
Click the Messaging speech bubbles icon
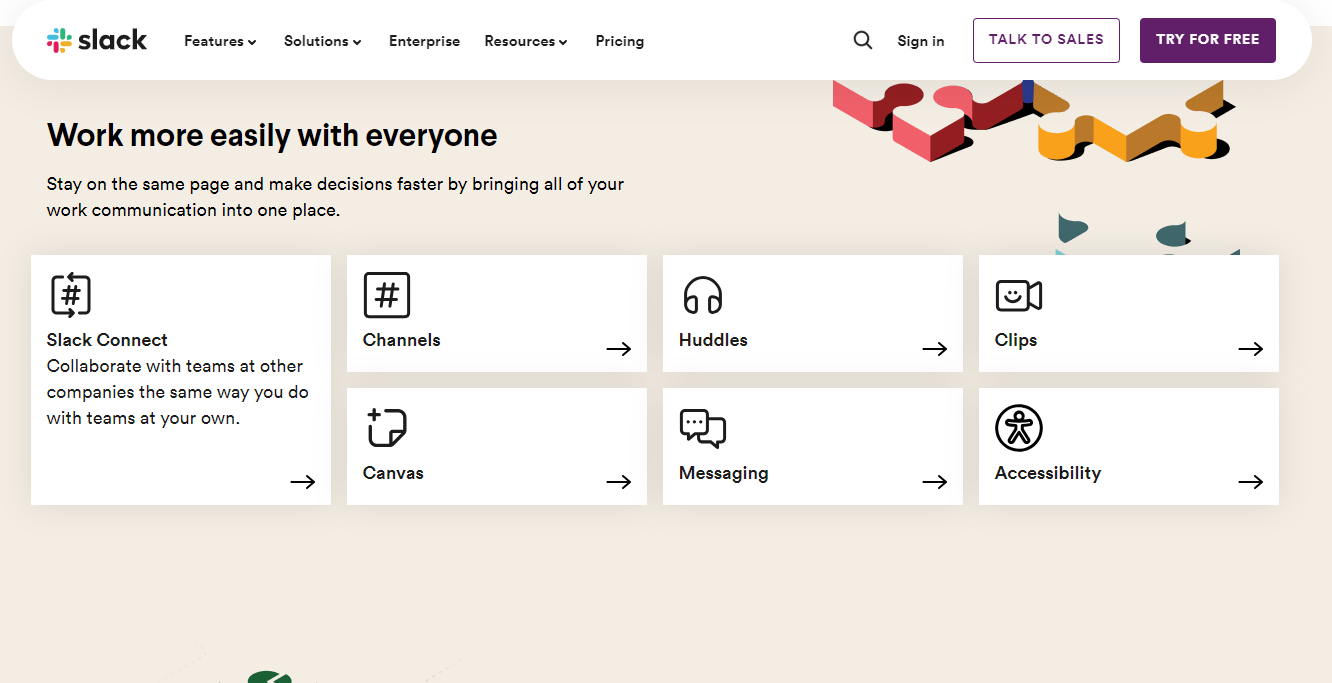point(703,428)
